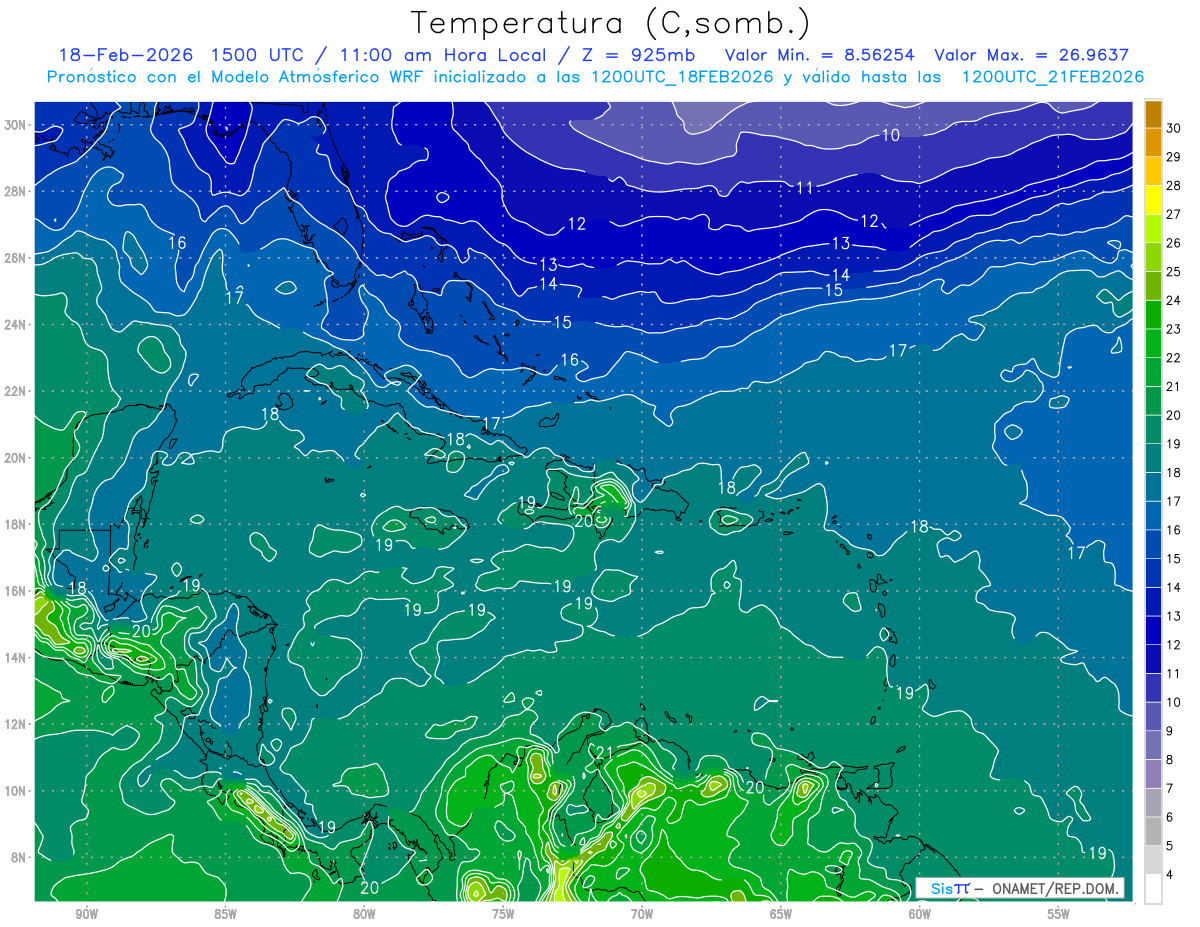Click the "55W" longitude axis label

[x=1059, y=914]
